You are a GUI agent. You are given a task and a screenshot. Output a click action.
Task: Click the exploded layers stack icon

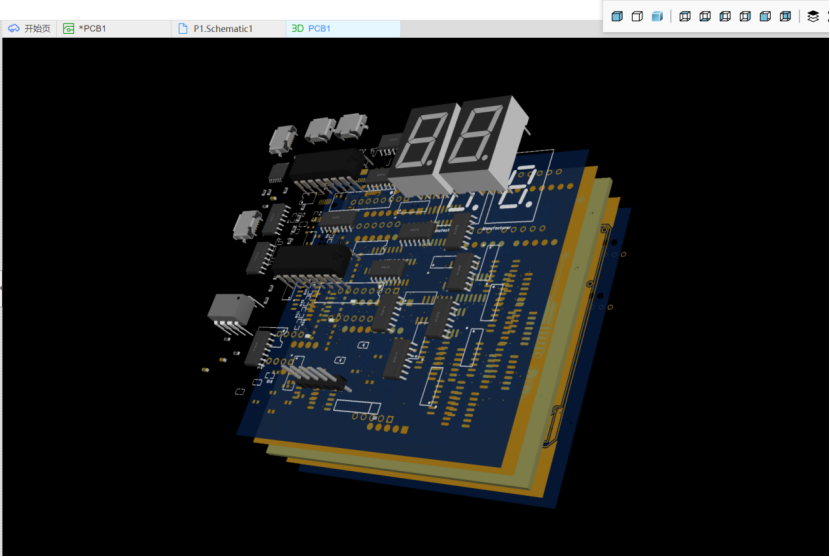tap(813, 16)
